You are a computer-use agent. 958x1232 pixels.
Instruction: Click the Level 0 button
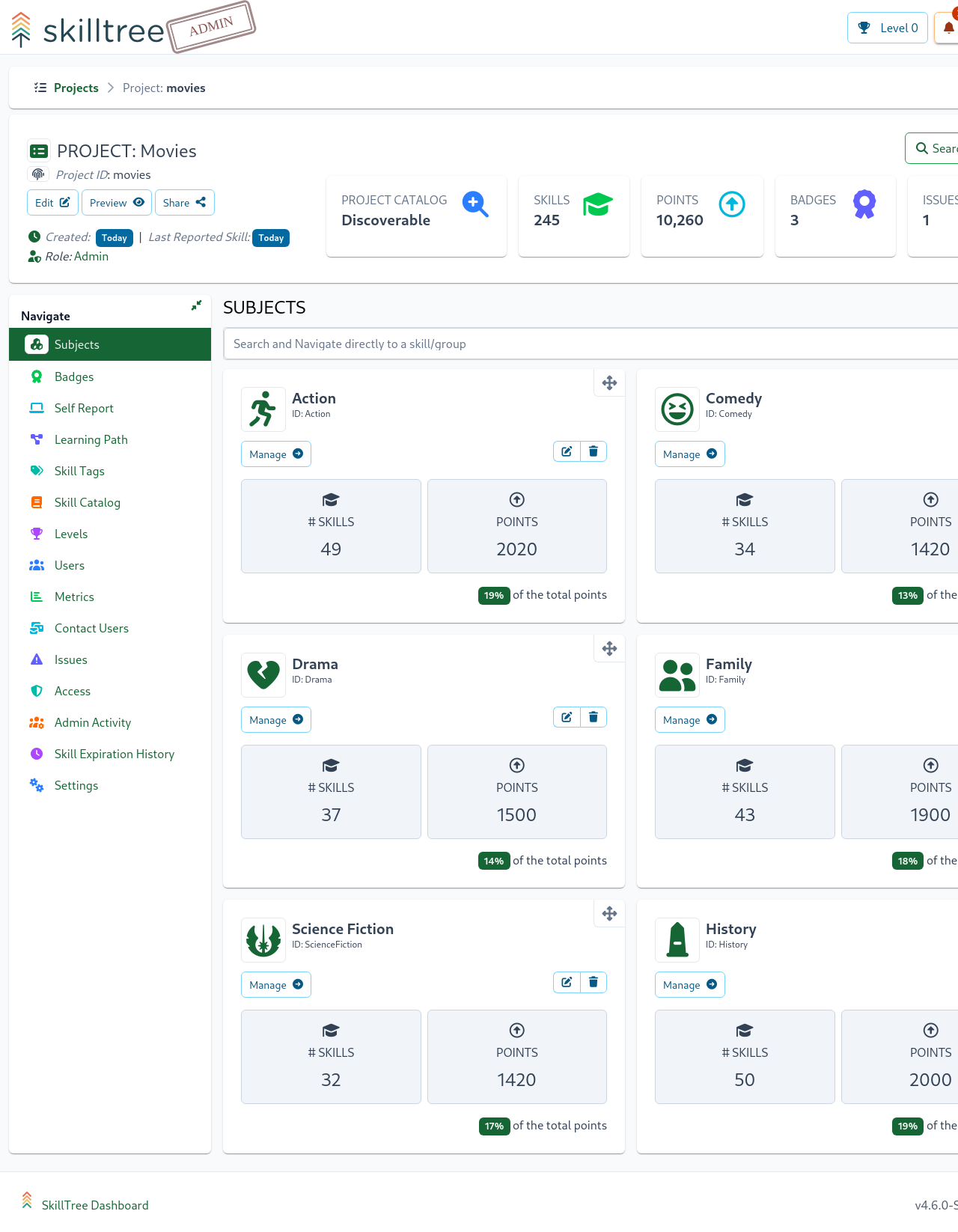(x=888, y=28)
